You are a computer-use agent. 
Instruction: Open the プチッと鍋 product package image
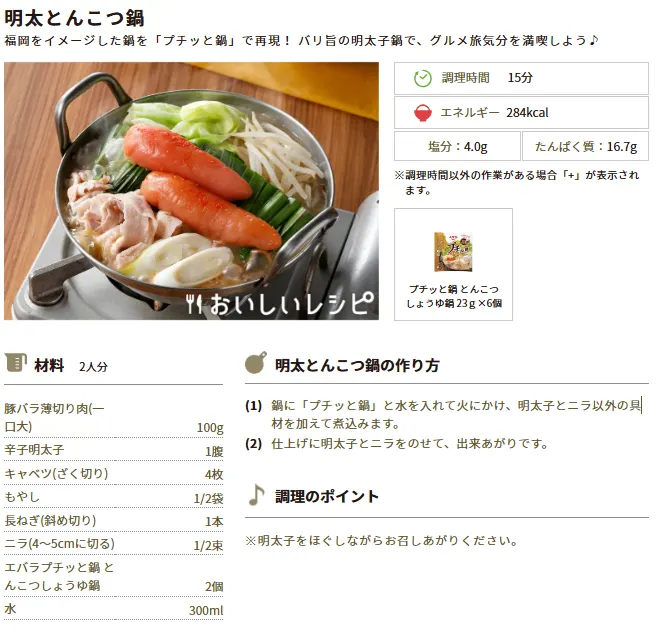coord(453,252)
